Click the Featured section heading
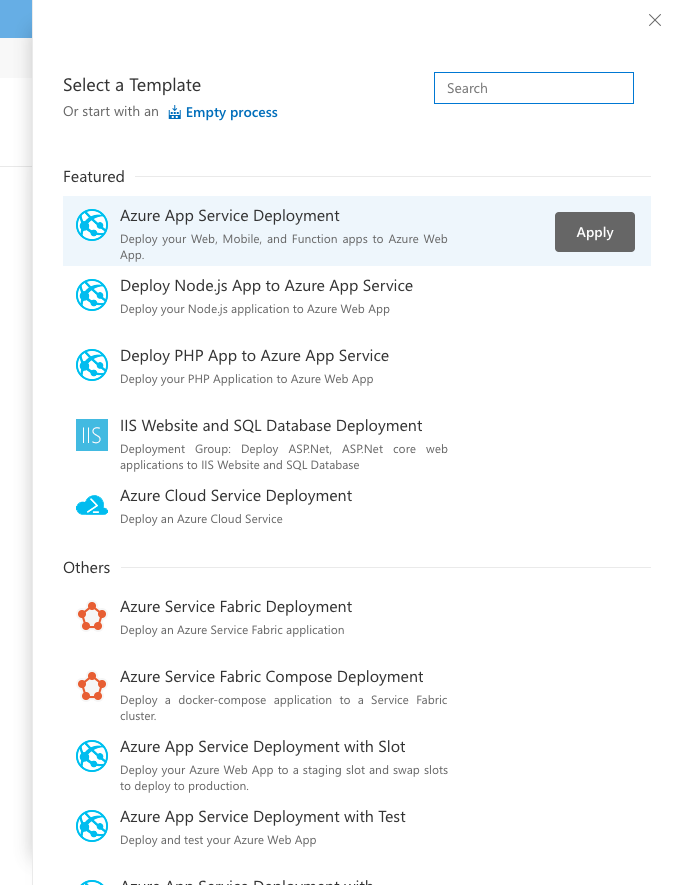Image resolution: width=679 pixels, height=885 pixels. pos(94,177)
